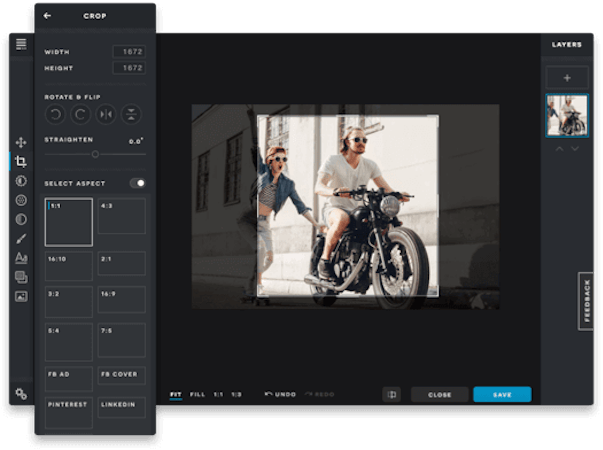
Task: Choose the 16:9 aspect ratio preset
Action: tap(122, 299)
